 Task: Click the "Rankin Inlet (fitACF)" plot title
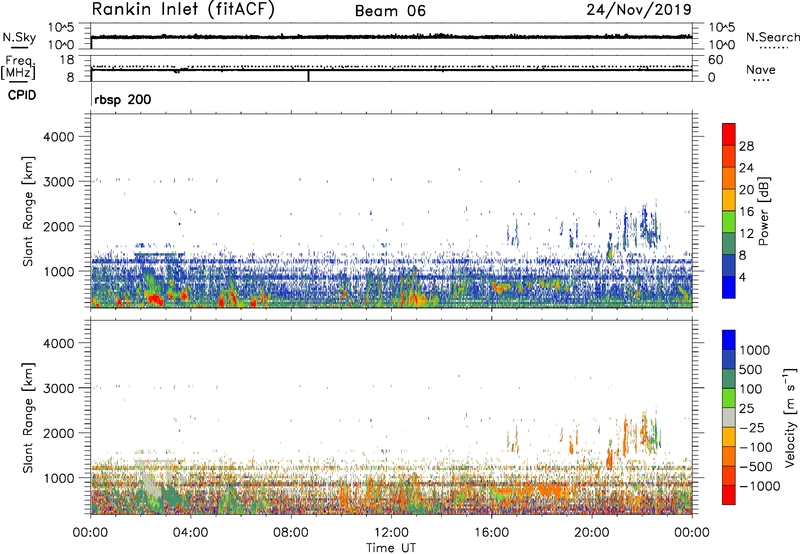click(x=183, y=10)
